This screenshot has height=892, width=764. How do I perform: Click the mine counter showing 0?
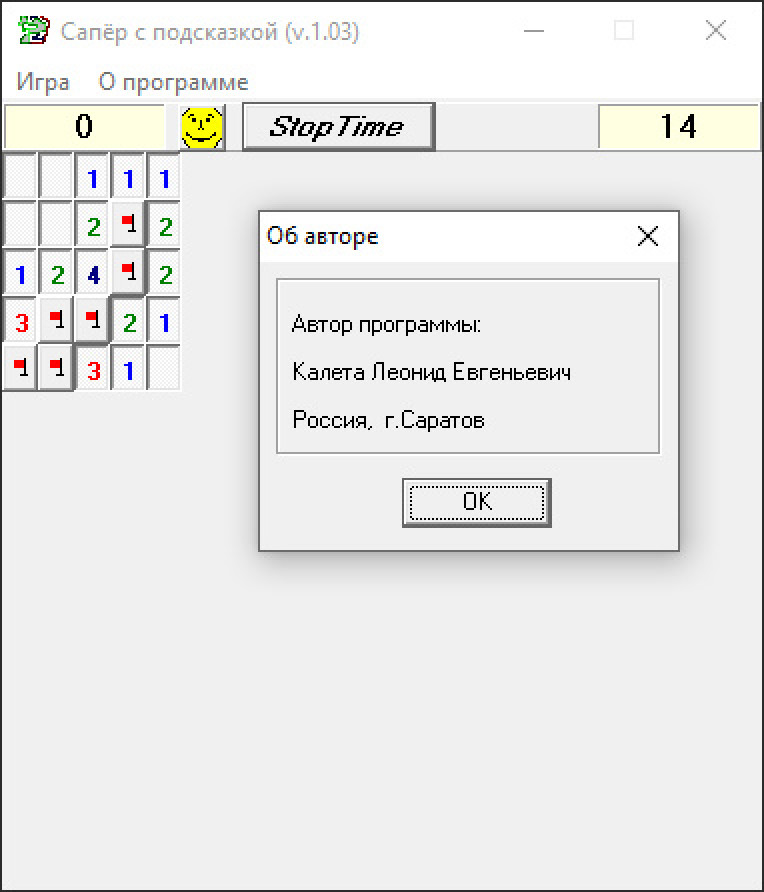[x=84, y=127]
